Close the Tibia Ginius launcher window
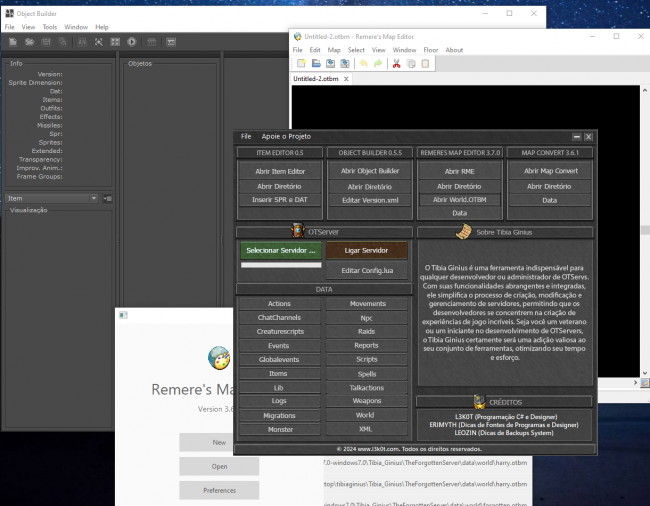650x506 pixels. tap(588, 137)
